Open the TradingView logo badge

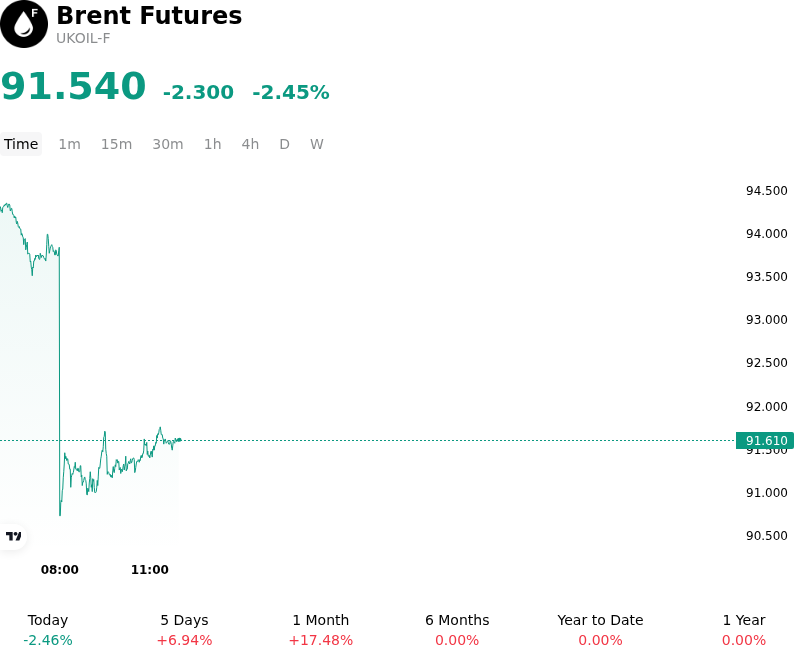coord(13,536)
